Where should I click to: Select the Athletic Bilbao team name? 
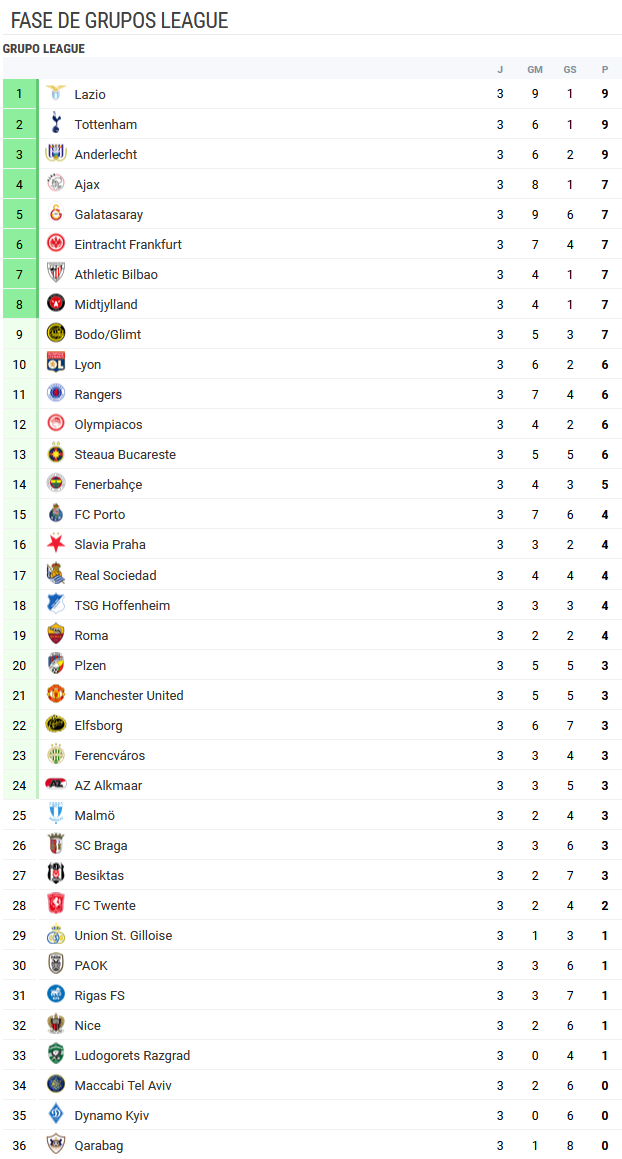click(x=116, y=275)
